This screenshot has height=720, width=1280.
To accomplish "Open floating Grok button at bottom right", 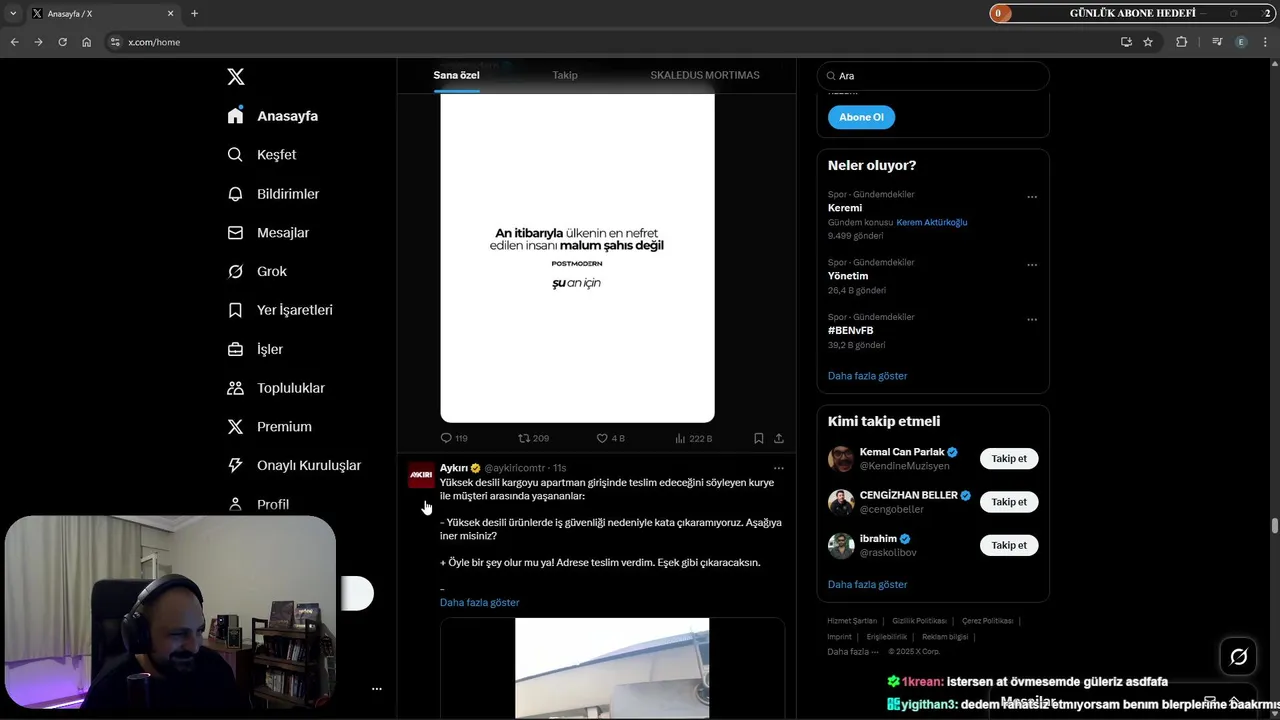I will (x=1238, y=657).
